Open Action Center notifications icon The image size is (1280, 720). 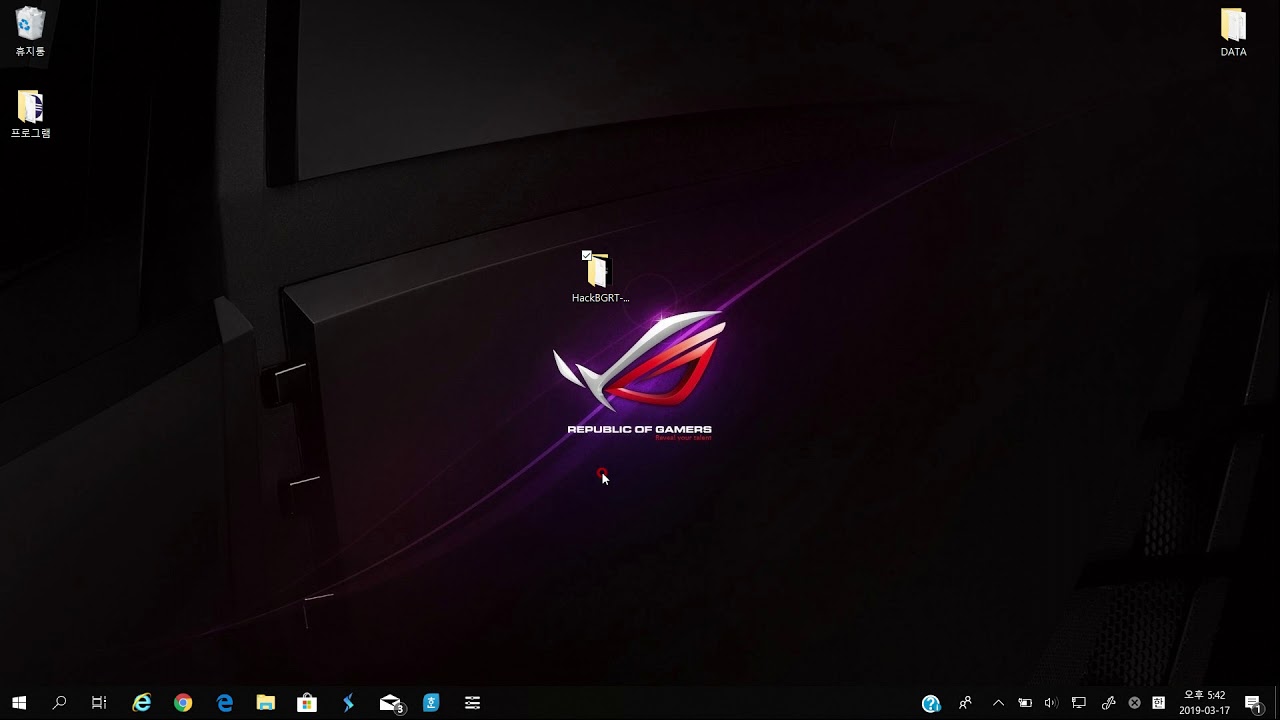pos(1253,703)
